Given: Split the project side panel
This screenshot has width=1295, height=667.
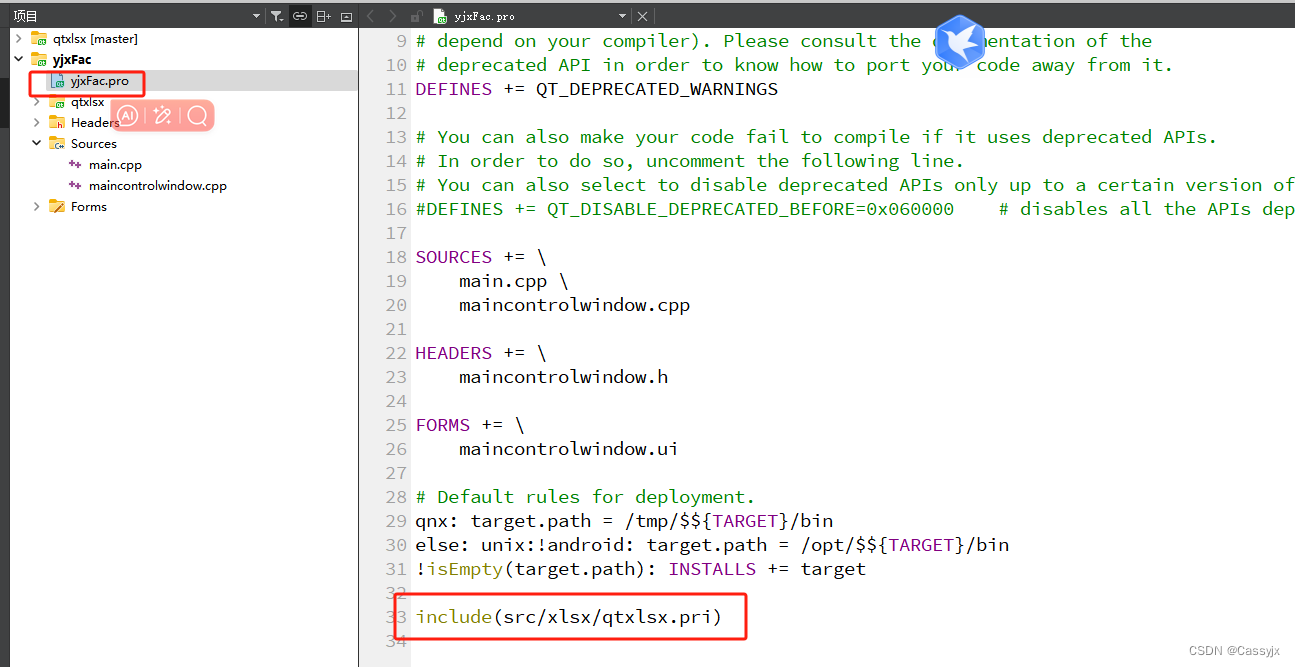Looking at the screenshot, I should point(323,16).
